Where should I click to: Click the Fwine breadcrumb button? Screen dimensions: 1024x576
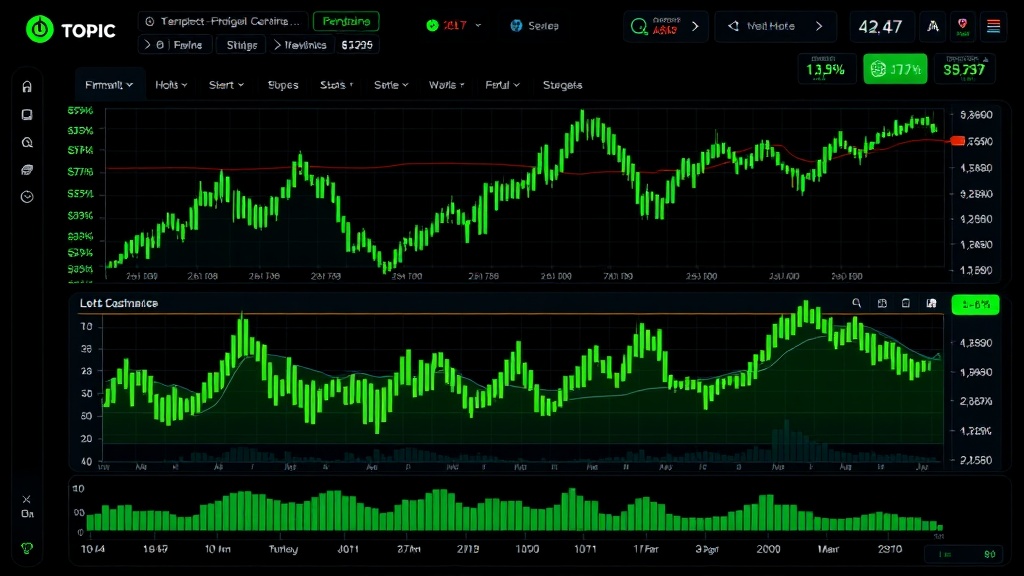coord(174,44)
